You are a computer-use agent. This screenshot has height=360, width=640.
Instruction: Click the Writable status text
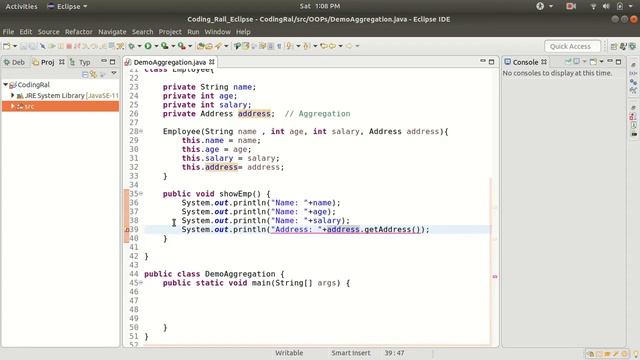[289, 353]
